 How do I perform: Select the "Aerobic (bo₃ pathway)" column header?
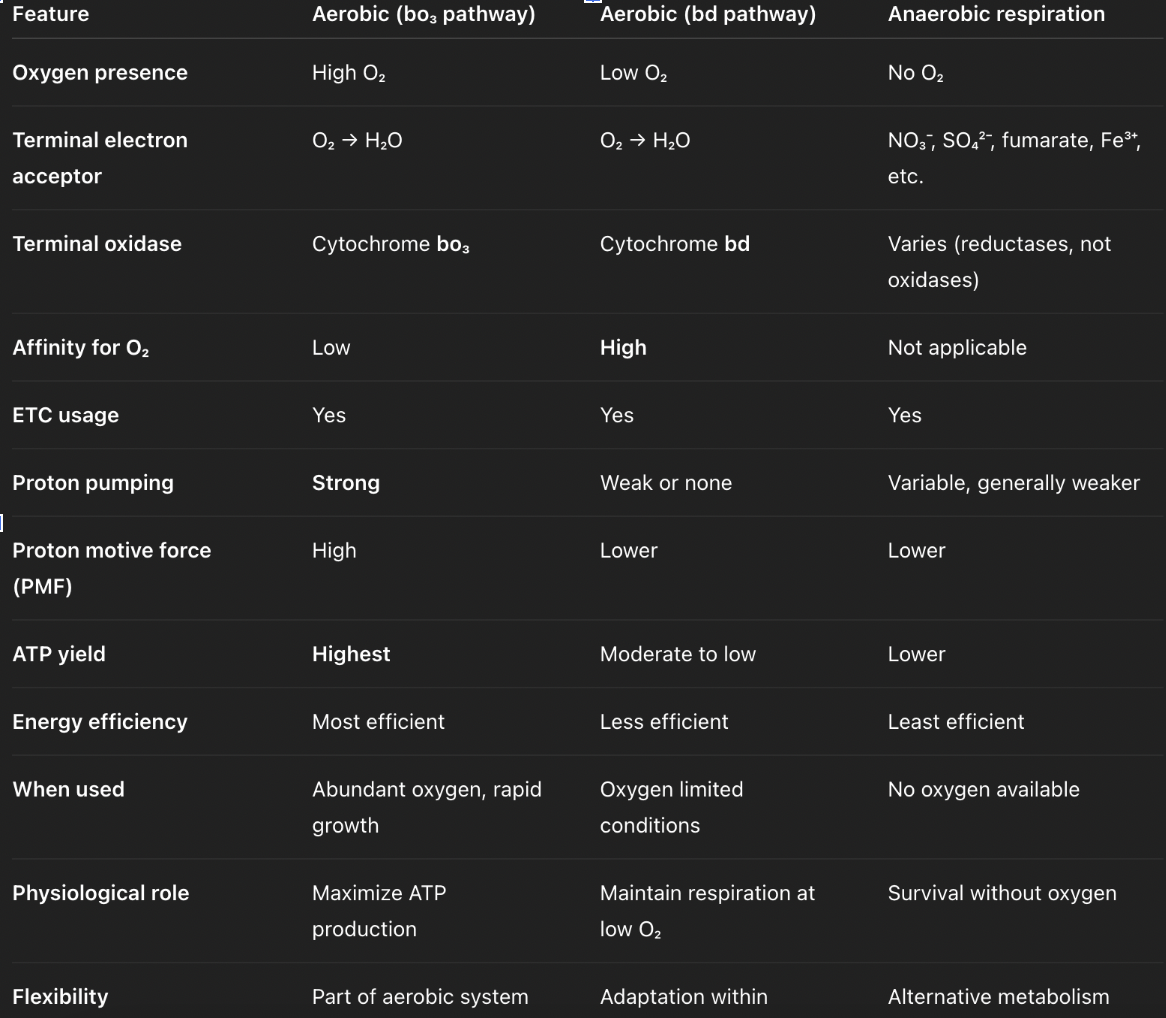pyautogui.click(x=423, y=14)
